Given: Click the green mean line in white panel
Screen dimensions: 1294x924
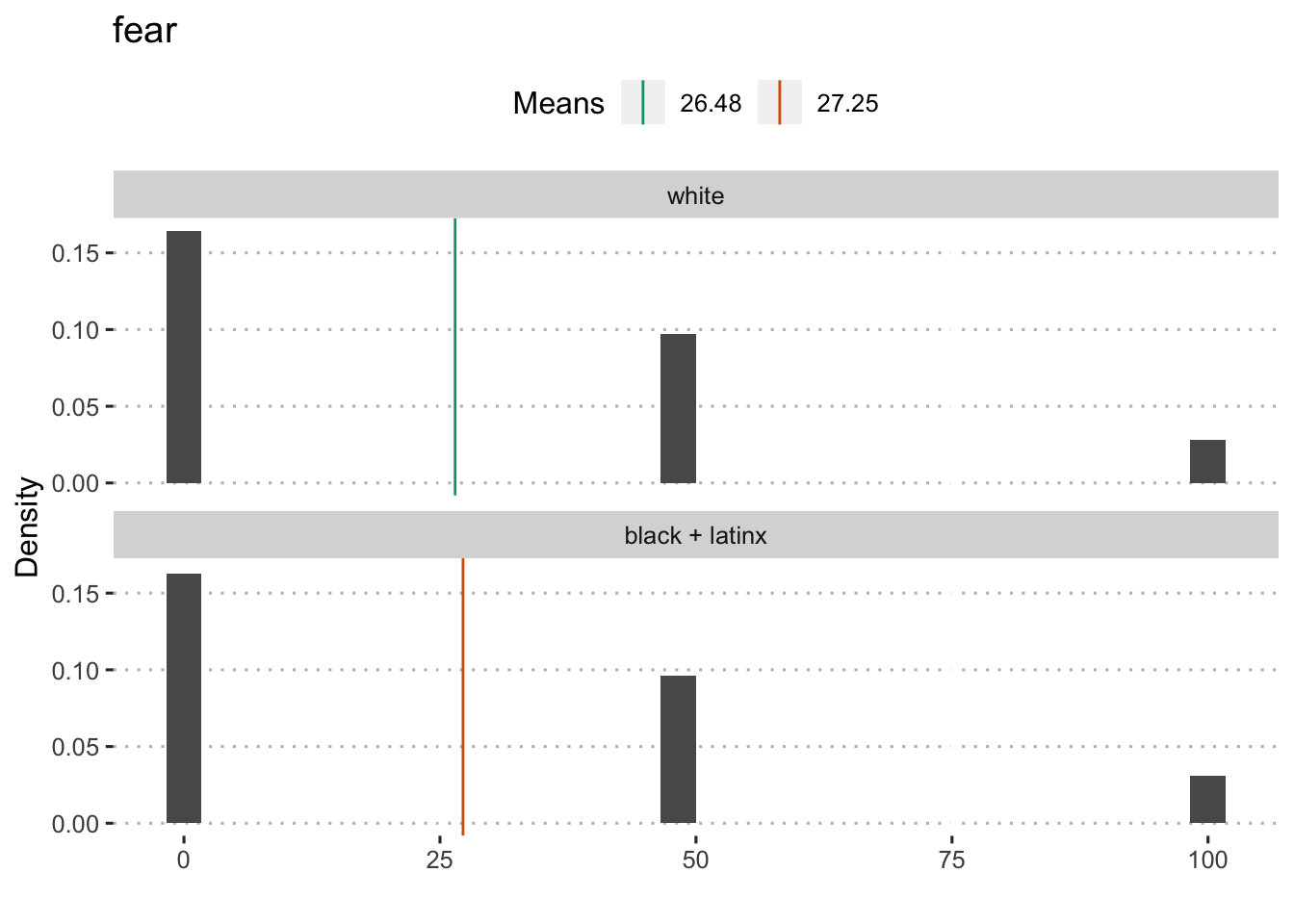Looking at the screenshot, I should [x=454, y=356].
